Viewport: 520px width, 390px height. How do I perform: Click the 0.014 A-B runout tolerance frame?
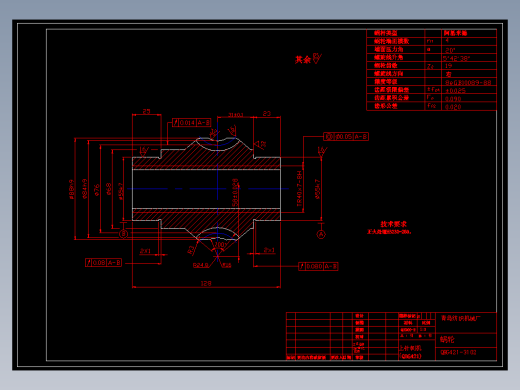[192, 123]
